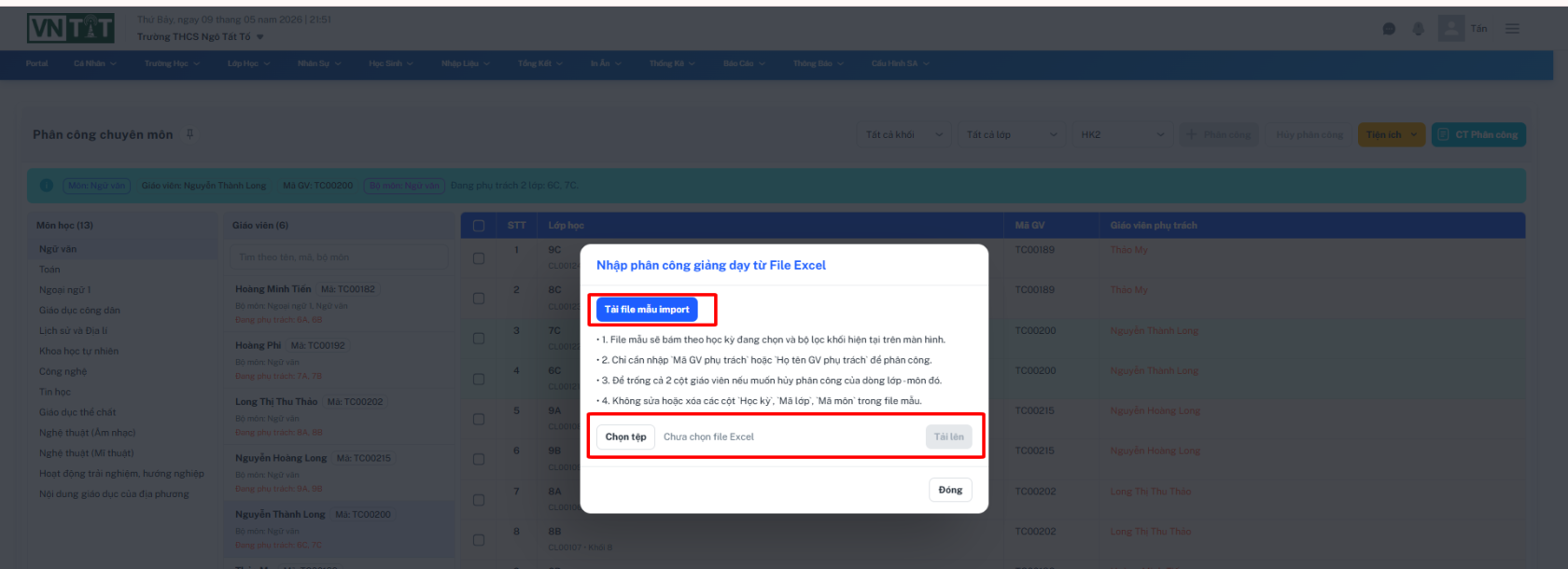Expand the Trường THCS Ngô Tất Tố school selector
The height and width of the screenshot is (569, 1568).
[x=201, y=37]
